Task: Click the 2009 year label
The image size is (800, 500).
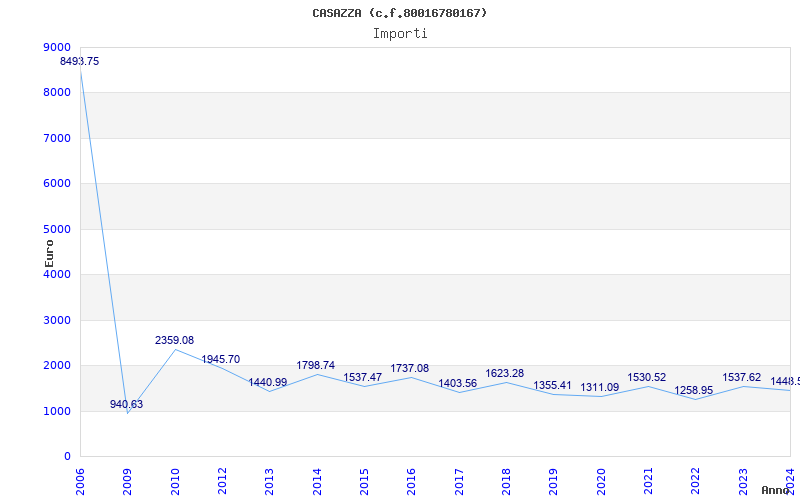Action: point(128,482)
